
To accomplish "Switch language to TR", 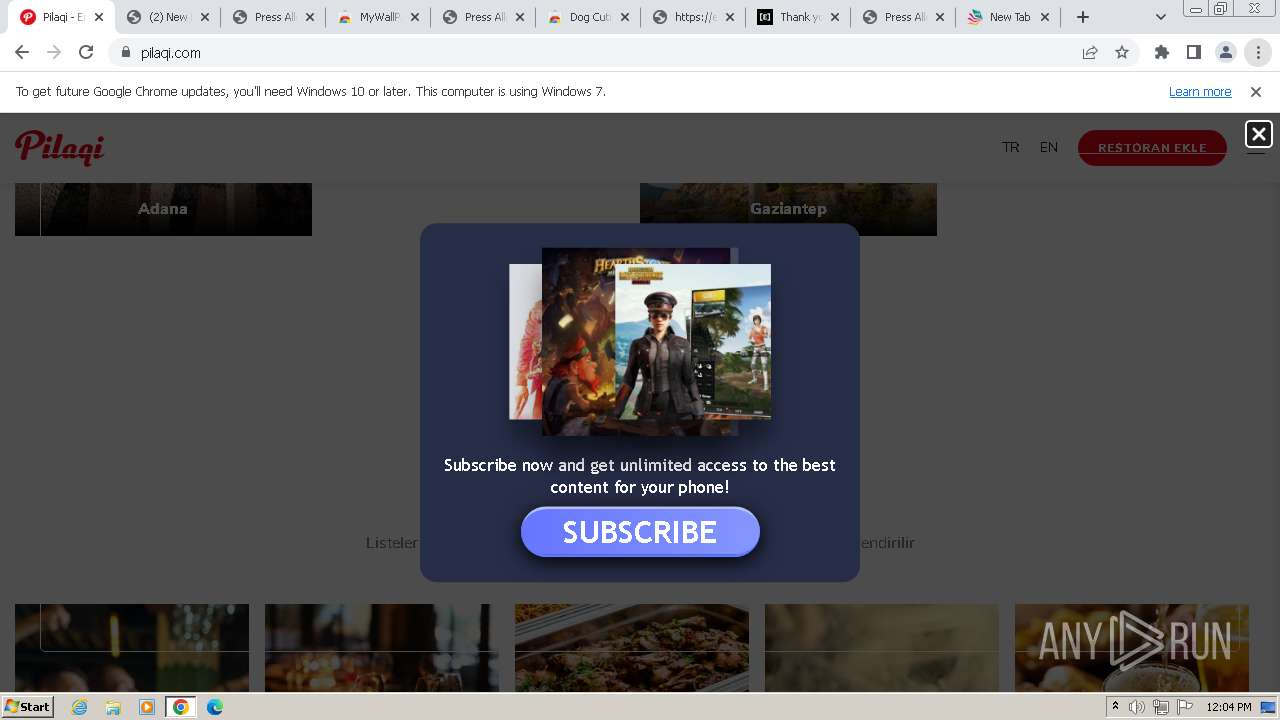I will 1011,147.
